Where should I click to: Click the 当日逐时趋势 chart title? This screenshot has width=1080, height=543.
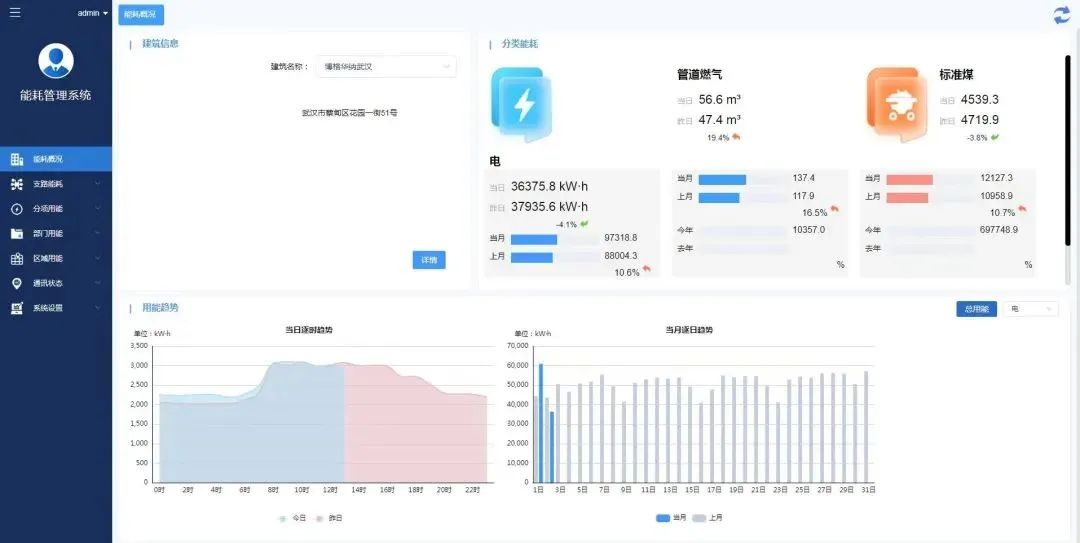[x=309, y=330]
